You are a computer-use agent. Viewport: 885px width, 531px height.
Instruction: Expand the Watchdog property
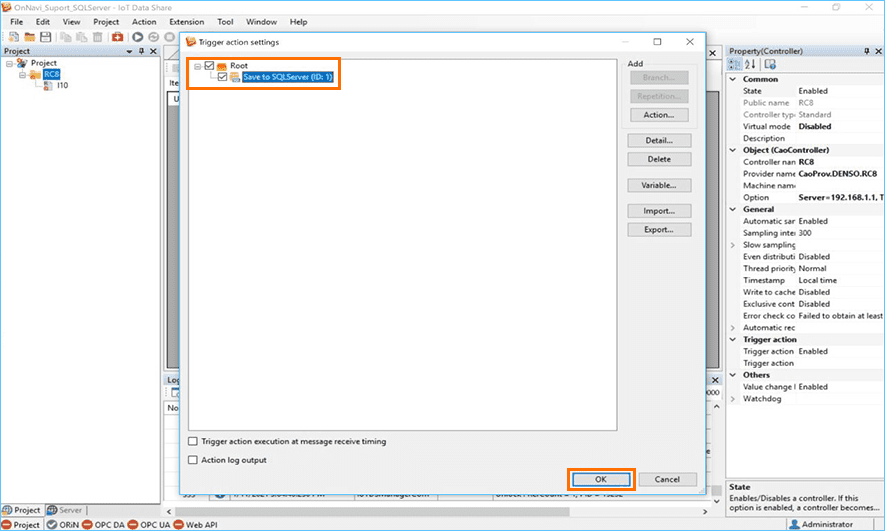coord(733,399)
